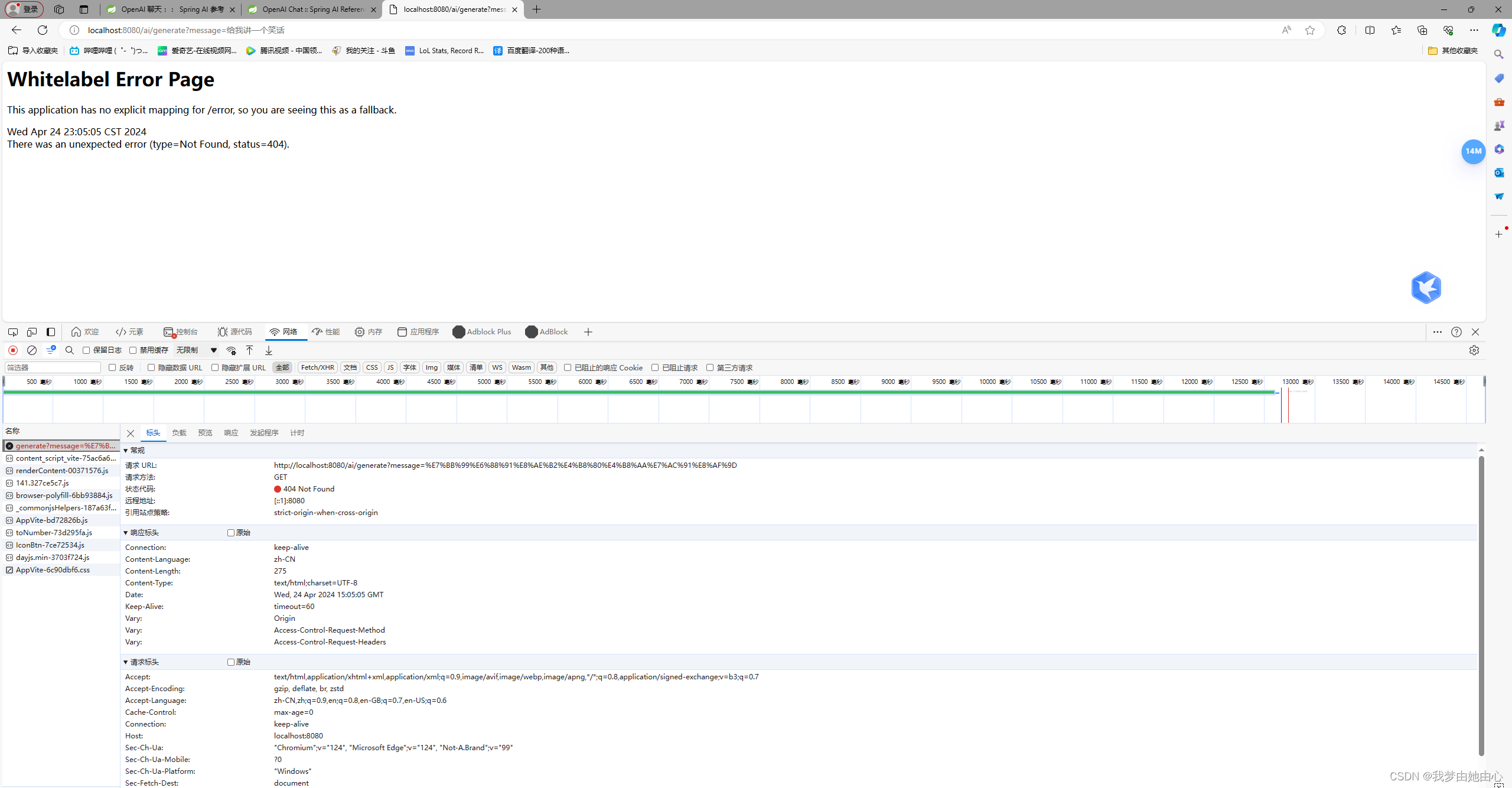The width and height of the screenshot is (1512, 788).
Task: Open DevTools help question mark
Action: point(1456,332)
